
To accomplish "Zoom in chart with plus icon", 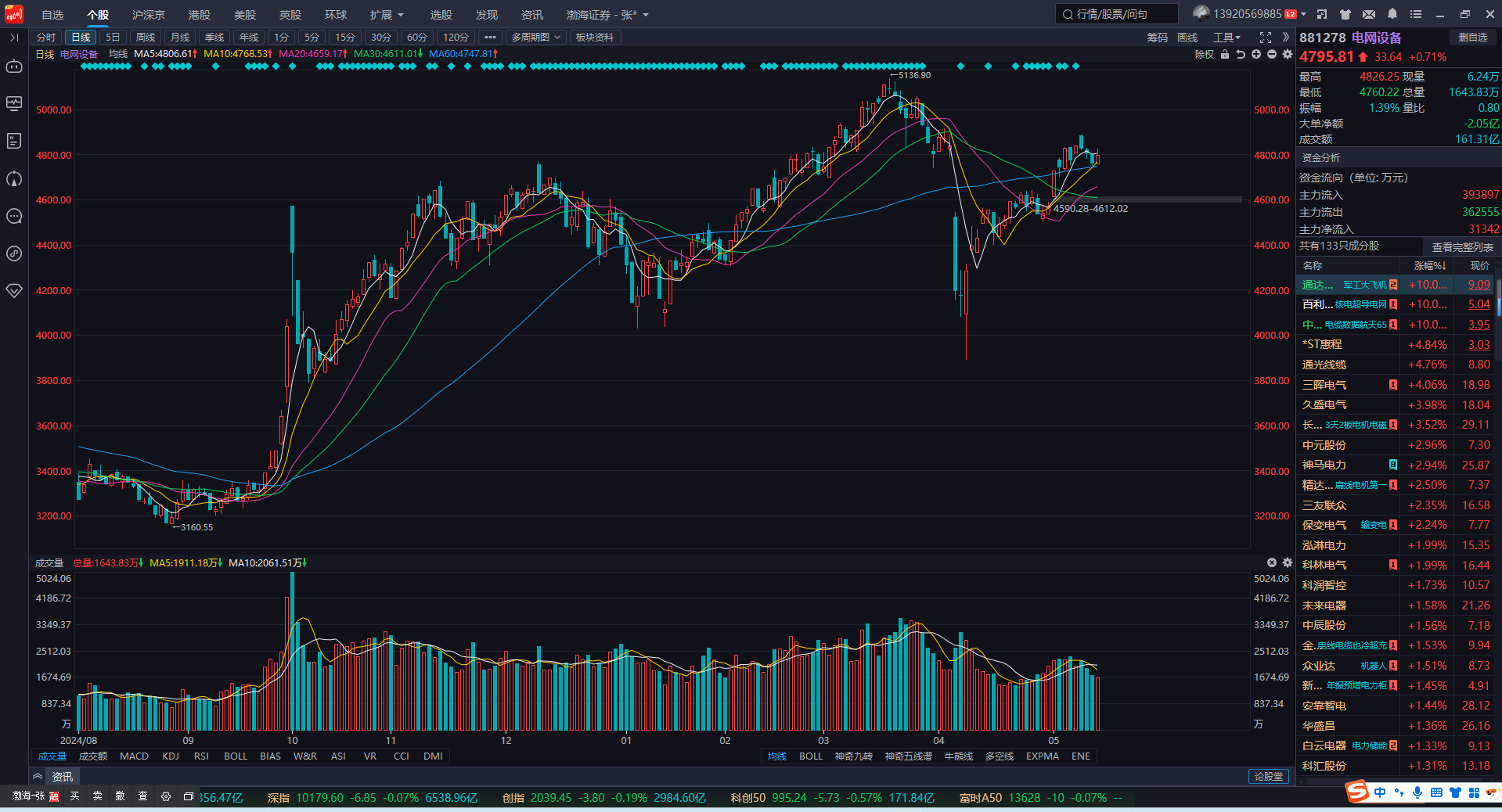I will pyautogui.click(x=1256, y=54).
